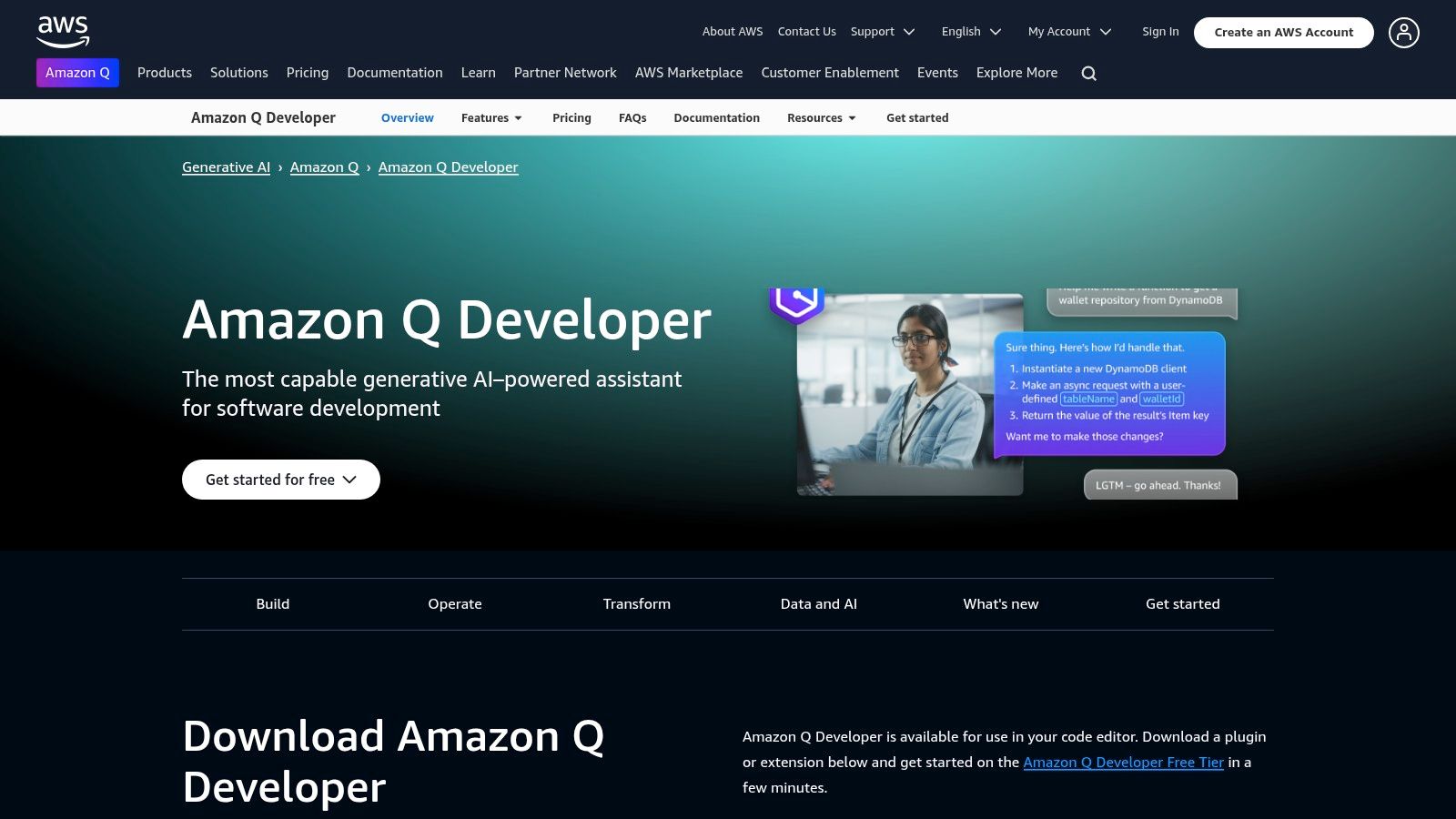1456x819 pixels.
Task: Click the hero photo of the developer
Action: [910, 394]
